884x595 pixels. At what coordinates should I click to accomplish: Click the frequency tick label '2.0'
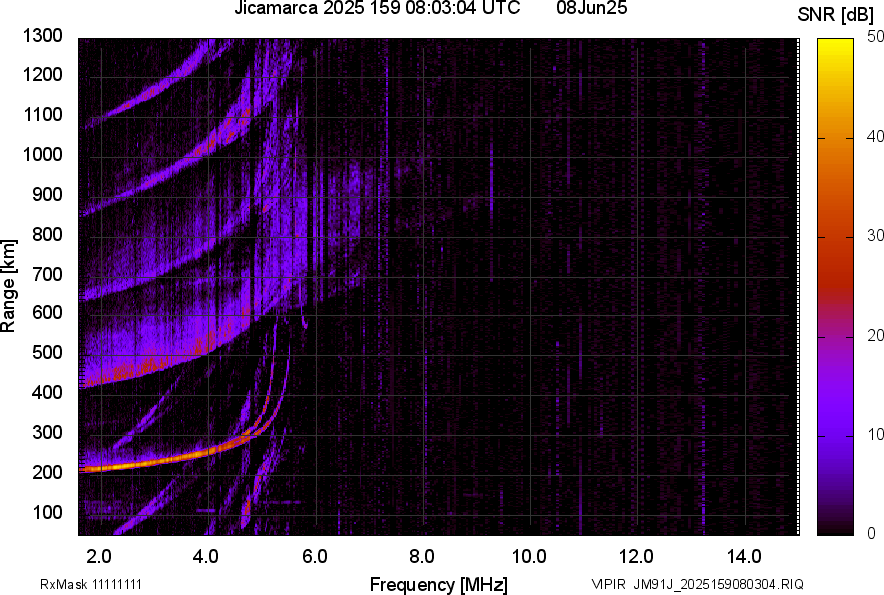(99, 557)
